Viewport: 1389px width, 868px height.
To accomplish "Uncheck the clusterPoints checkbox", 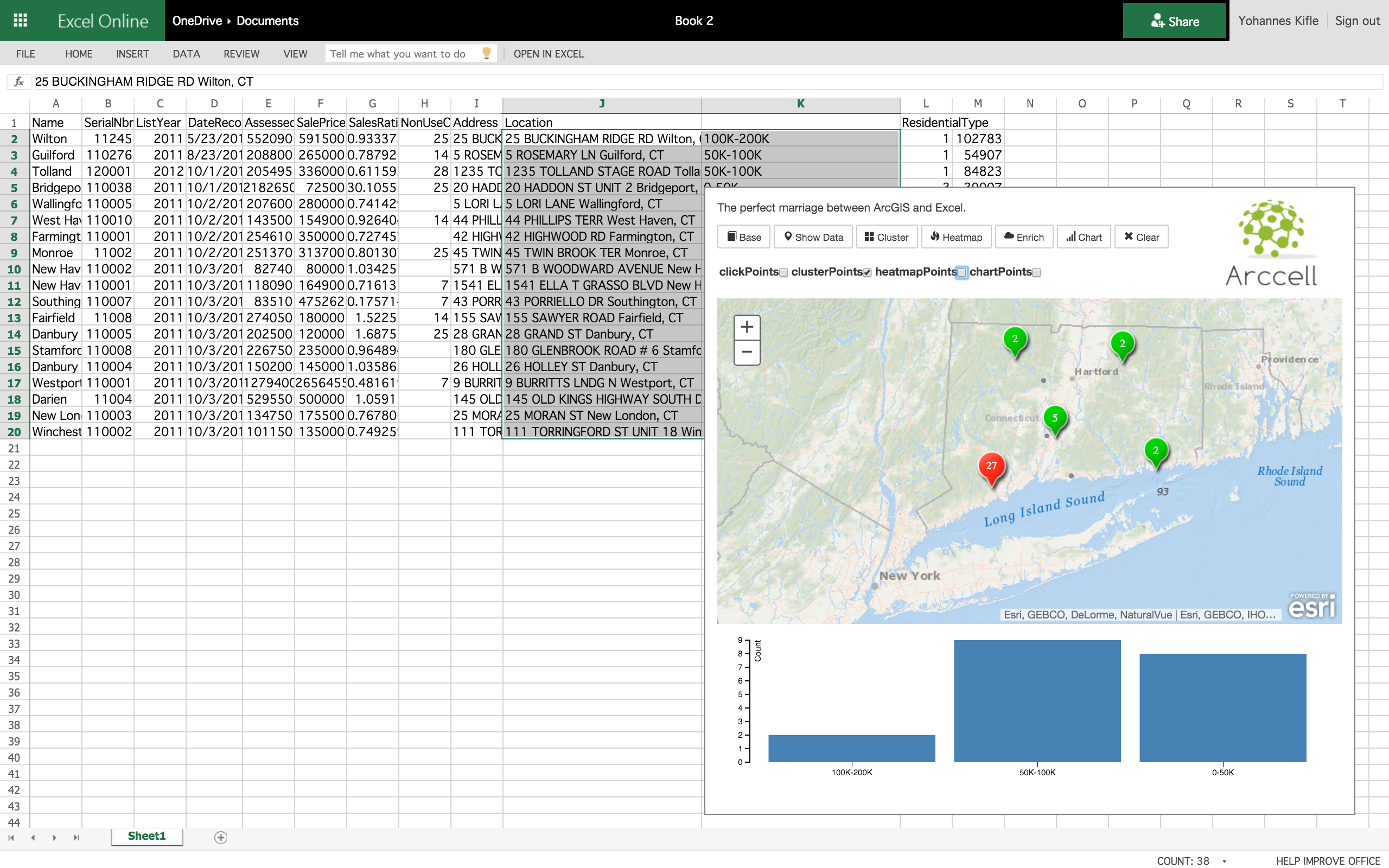I will pos(866,273).
